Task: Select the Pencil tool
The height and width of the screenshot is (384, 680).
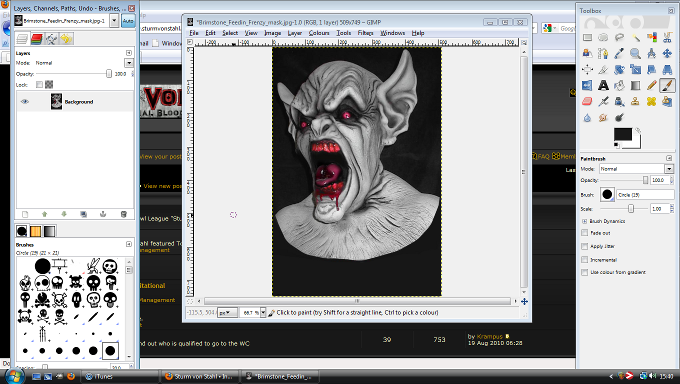Action: click(x=651, y=85)
